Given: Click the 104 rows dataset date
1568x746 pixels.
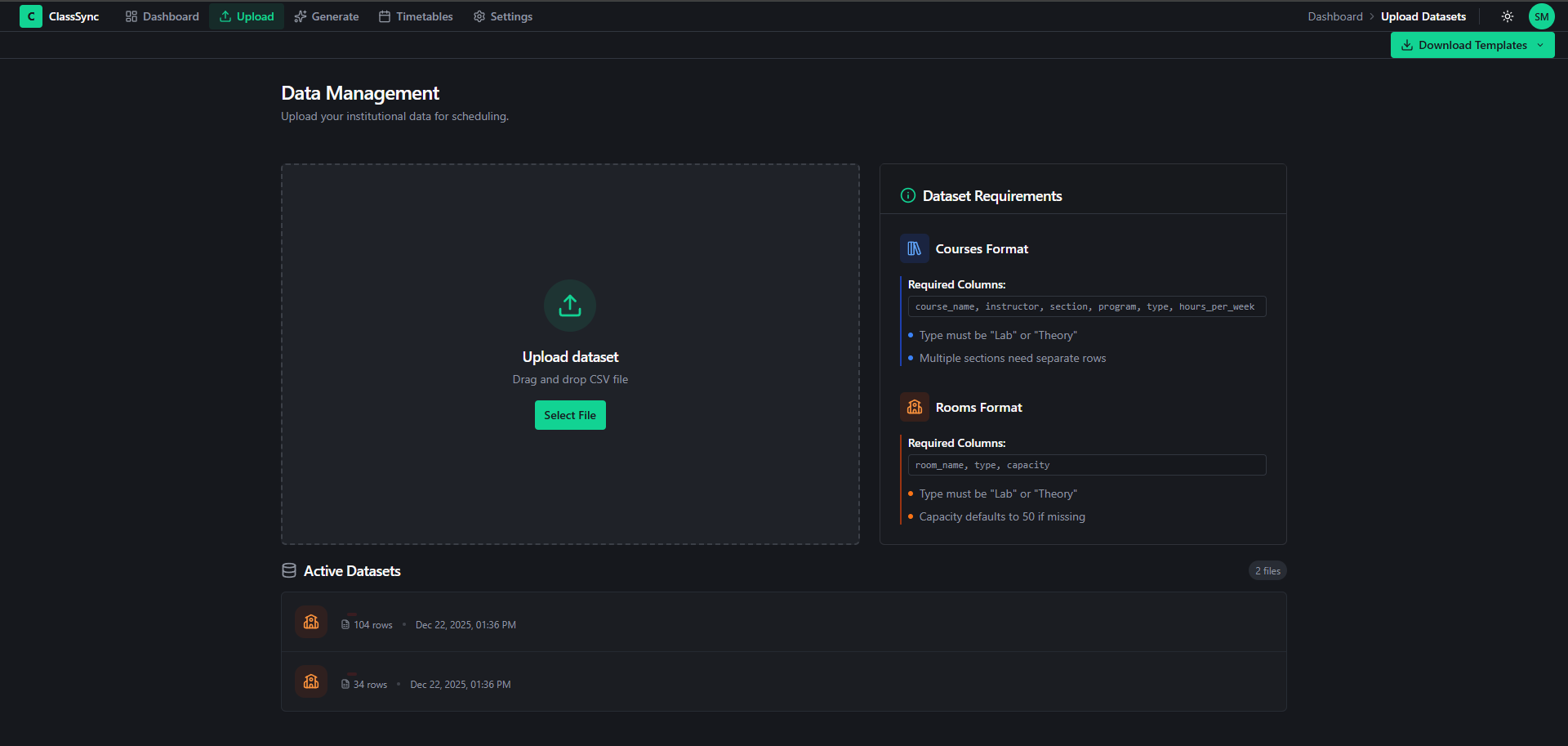Looking at the screenshot, I should (x=465, y=625).
